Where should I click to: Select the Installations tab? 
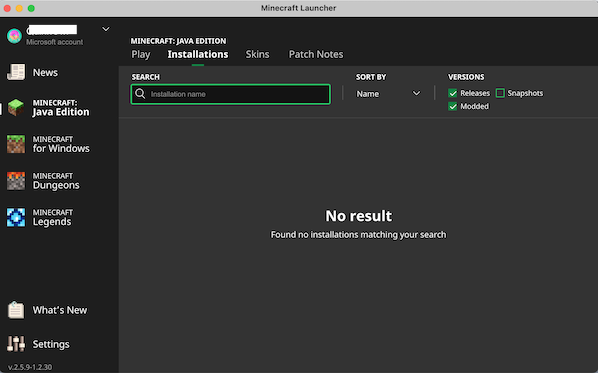(x=198, y=55)
